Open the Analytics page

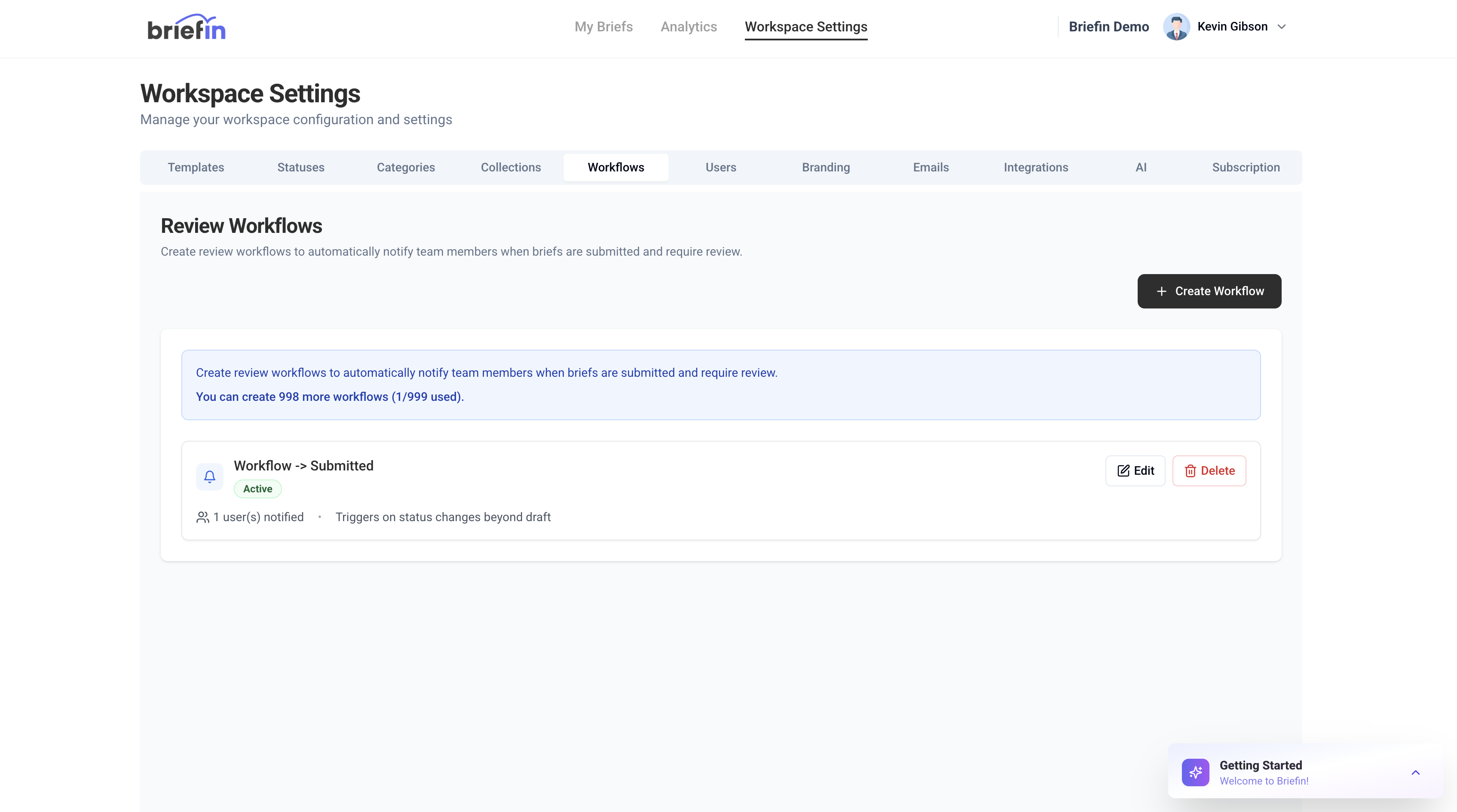tap(689, 27)
